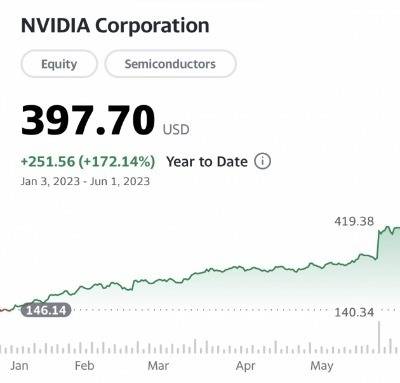Click the 146.14 starting price badge
400x383 pixels.
tap(46, 310)
